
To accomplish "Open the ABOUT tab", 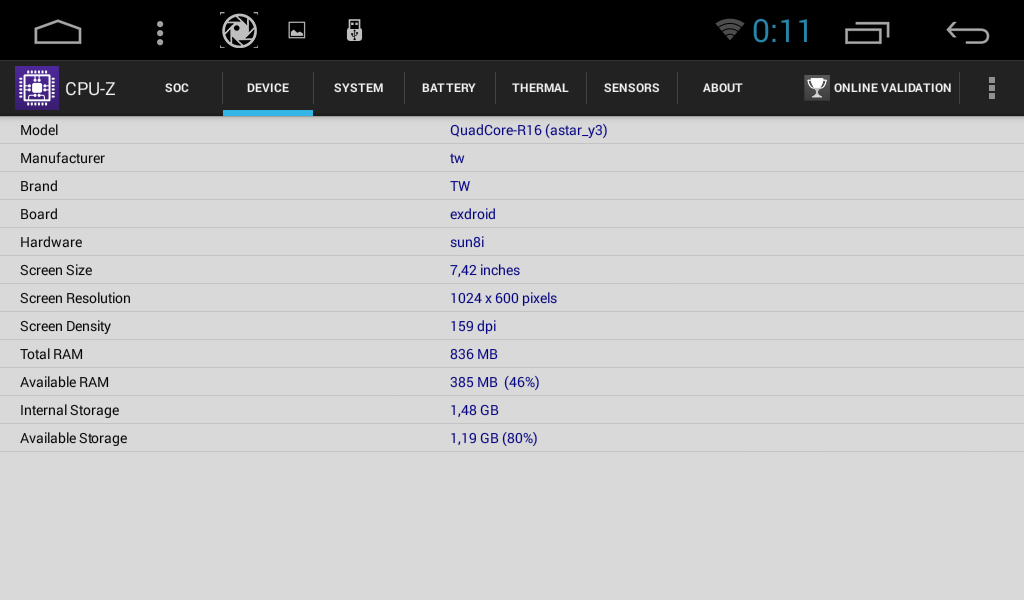I will [x=722, y=88].
